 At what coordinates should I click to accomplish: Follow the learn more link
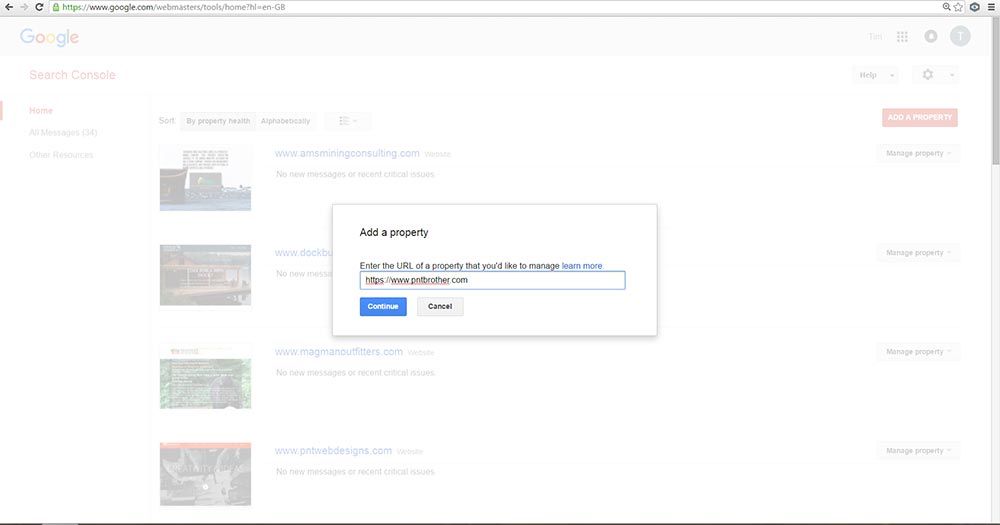point(582,265)
